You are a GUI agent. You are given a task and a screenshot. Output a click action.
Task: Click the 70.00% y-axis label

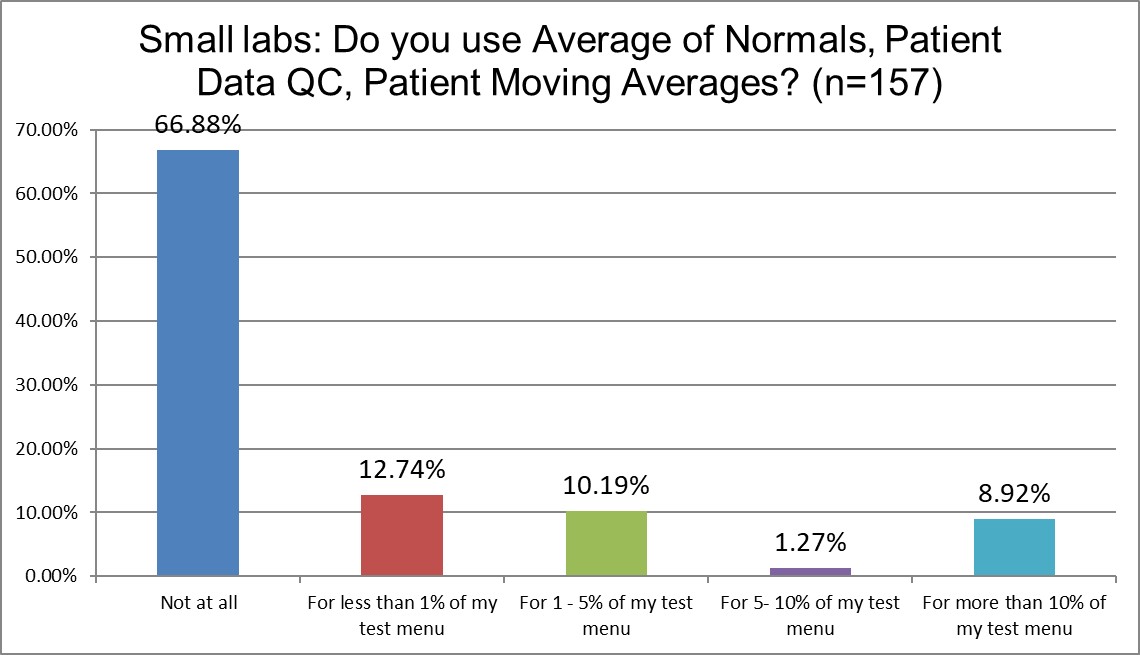click(48, 130)
